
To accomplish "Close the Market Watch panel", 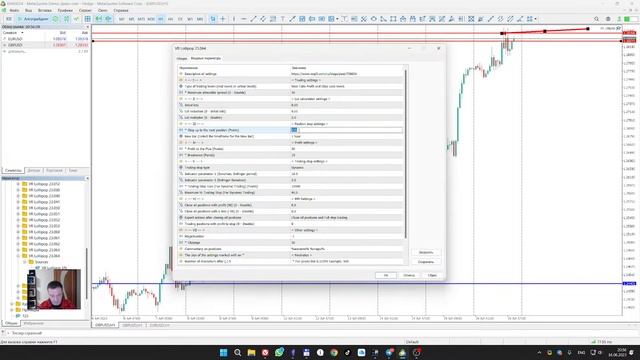I will [x=87, y=27].
